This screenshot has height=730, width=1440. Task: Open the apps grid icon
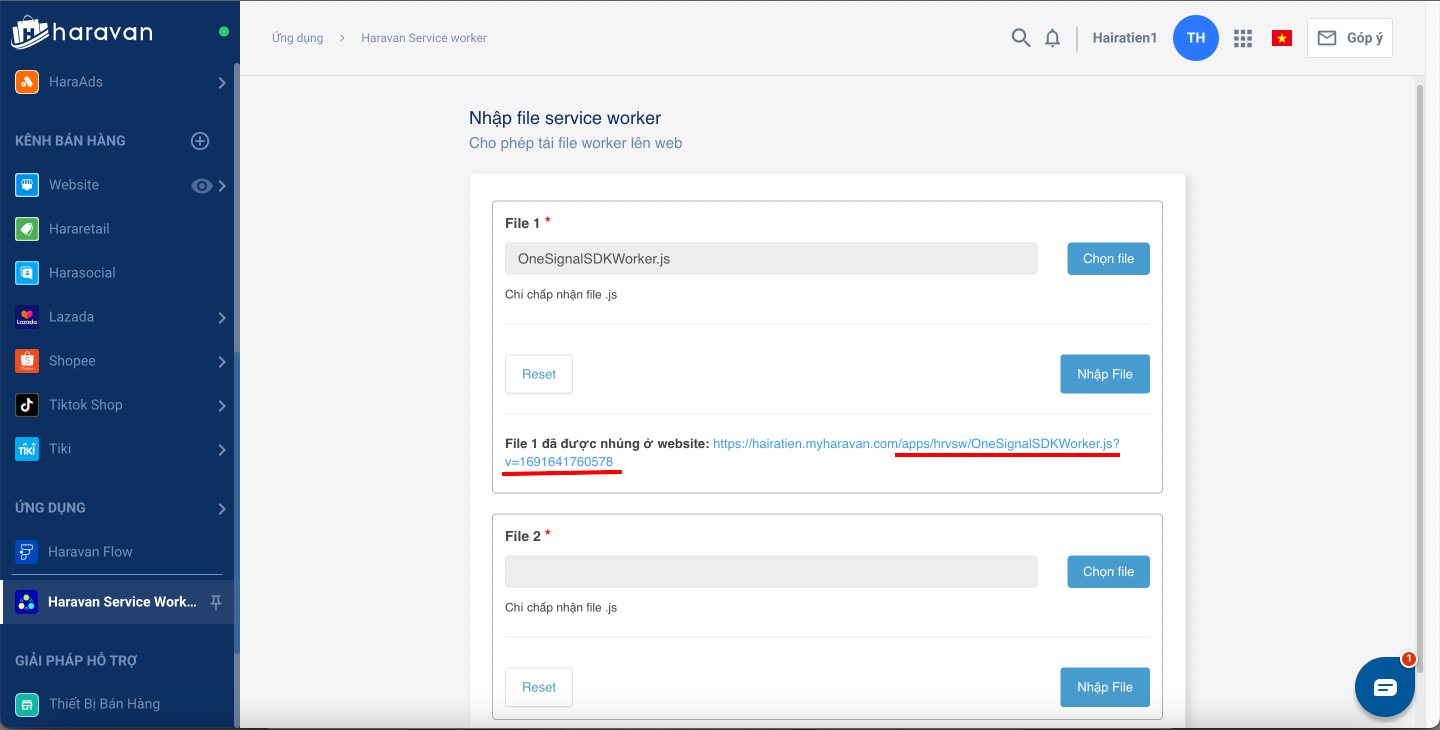(x=1243, y=38)
